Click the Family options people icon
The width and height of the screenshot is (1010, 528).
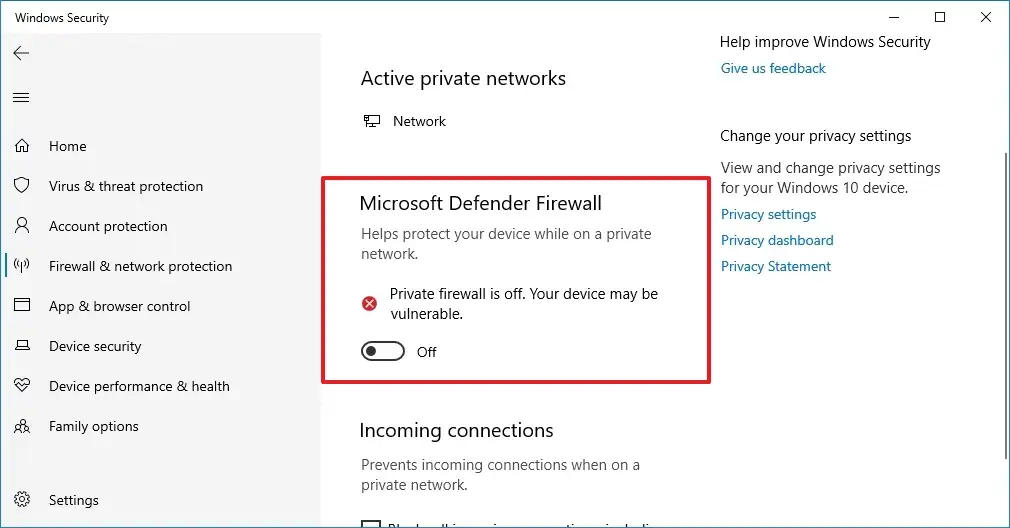tap(22, 426)
